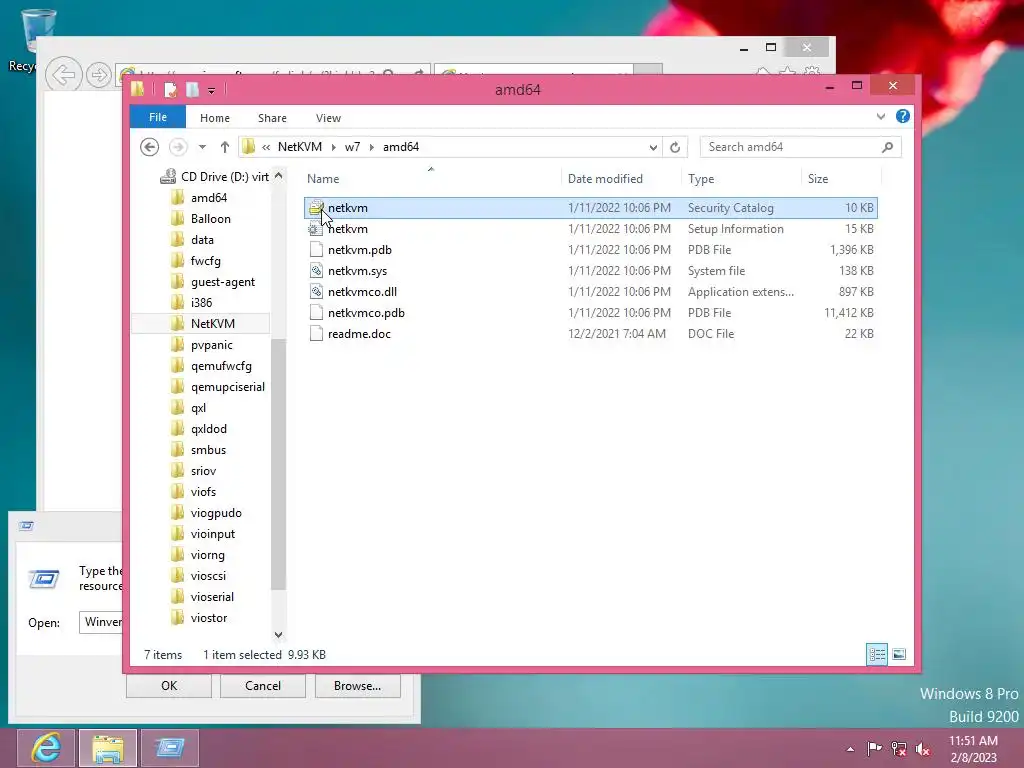Select the netkvm.pdb file icon

(316, 249)
